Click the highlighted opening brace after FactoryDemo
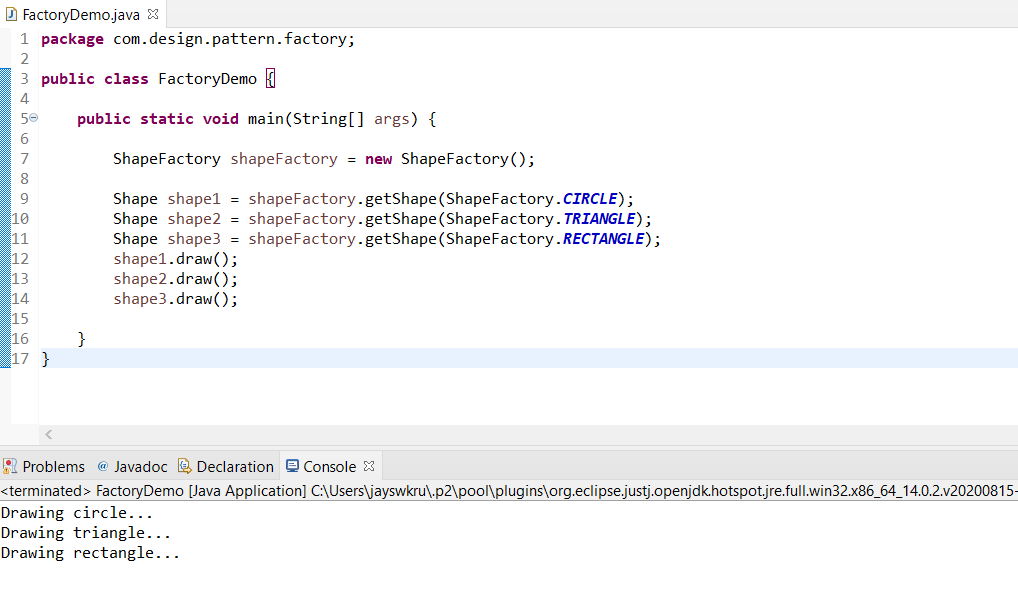1018x616 pixels. coord(271,79)
